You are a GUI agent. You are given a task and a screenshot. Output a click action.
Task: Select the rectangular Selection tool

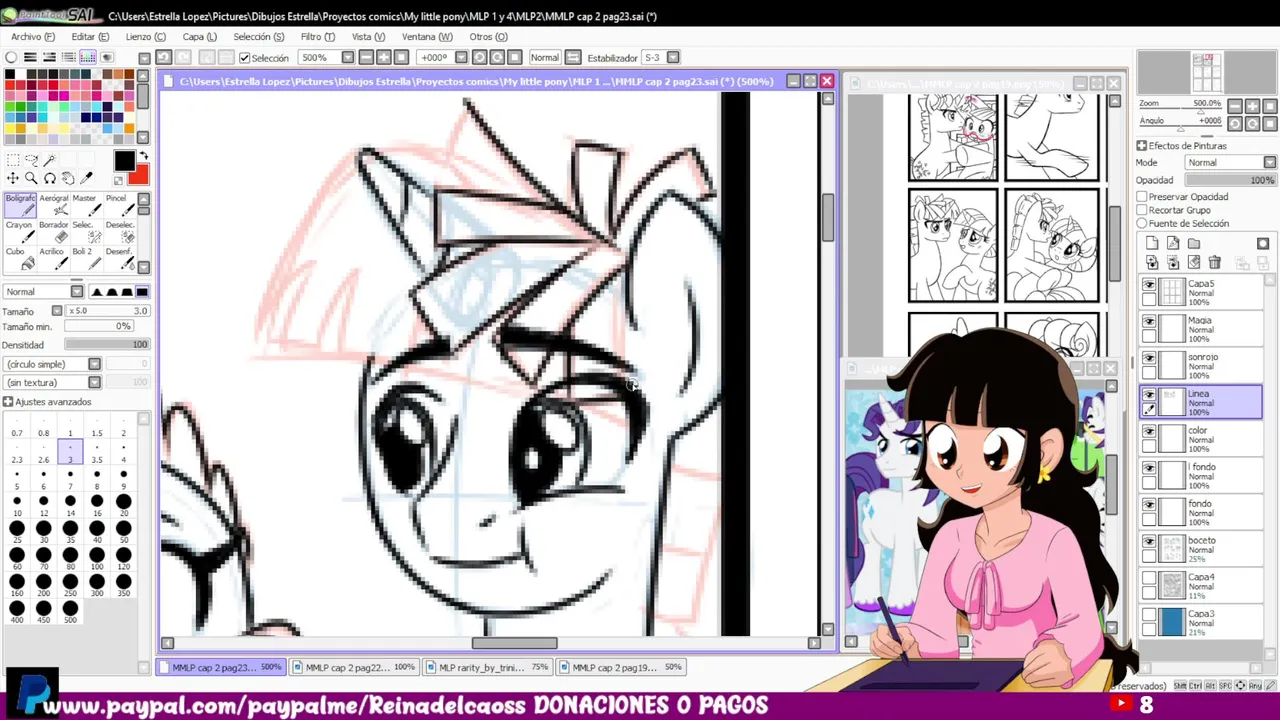(12, 161)
